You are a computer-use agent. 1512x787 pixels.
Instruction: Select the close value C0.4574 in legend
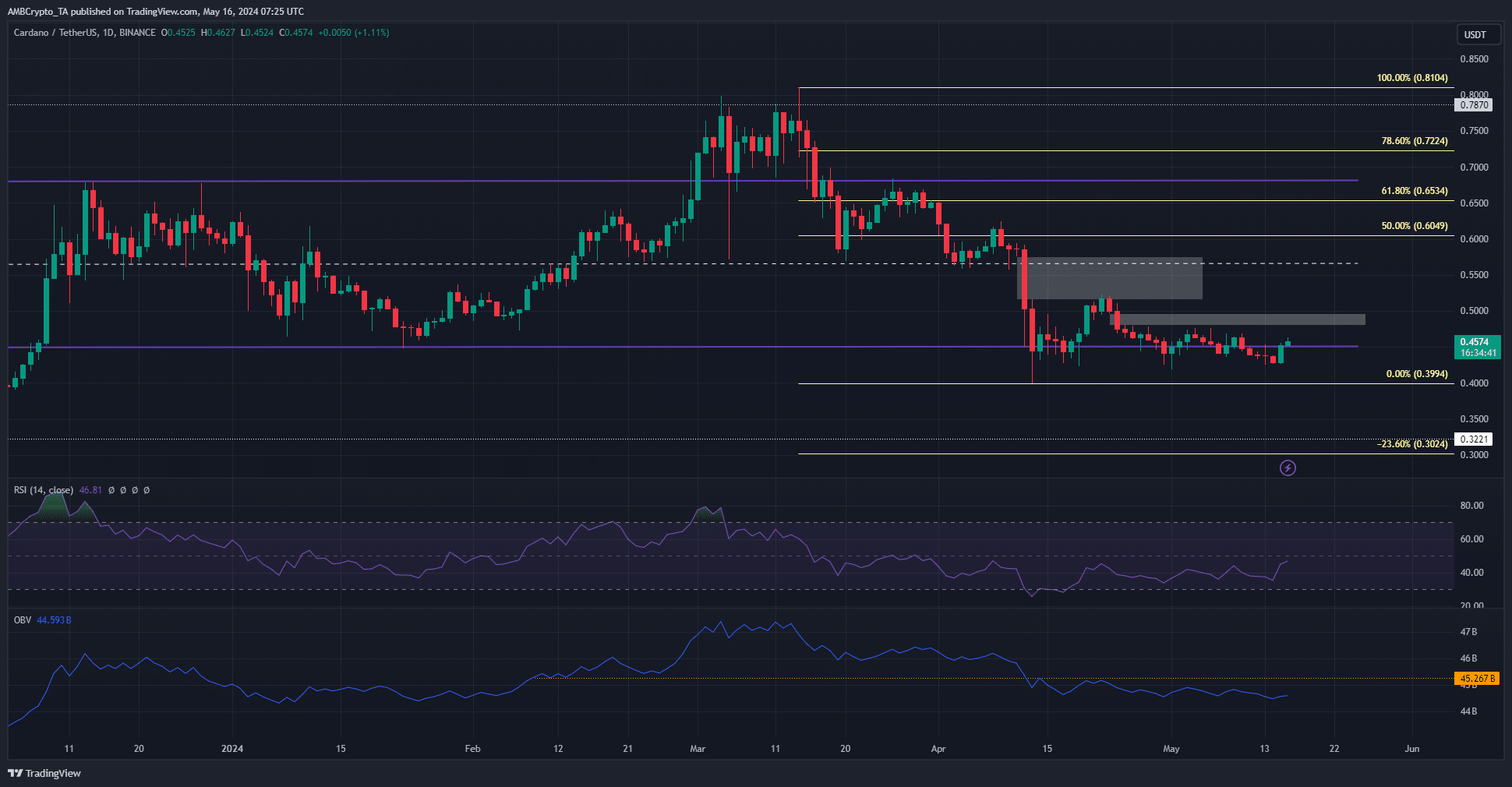[295, 33]
